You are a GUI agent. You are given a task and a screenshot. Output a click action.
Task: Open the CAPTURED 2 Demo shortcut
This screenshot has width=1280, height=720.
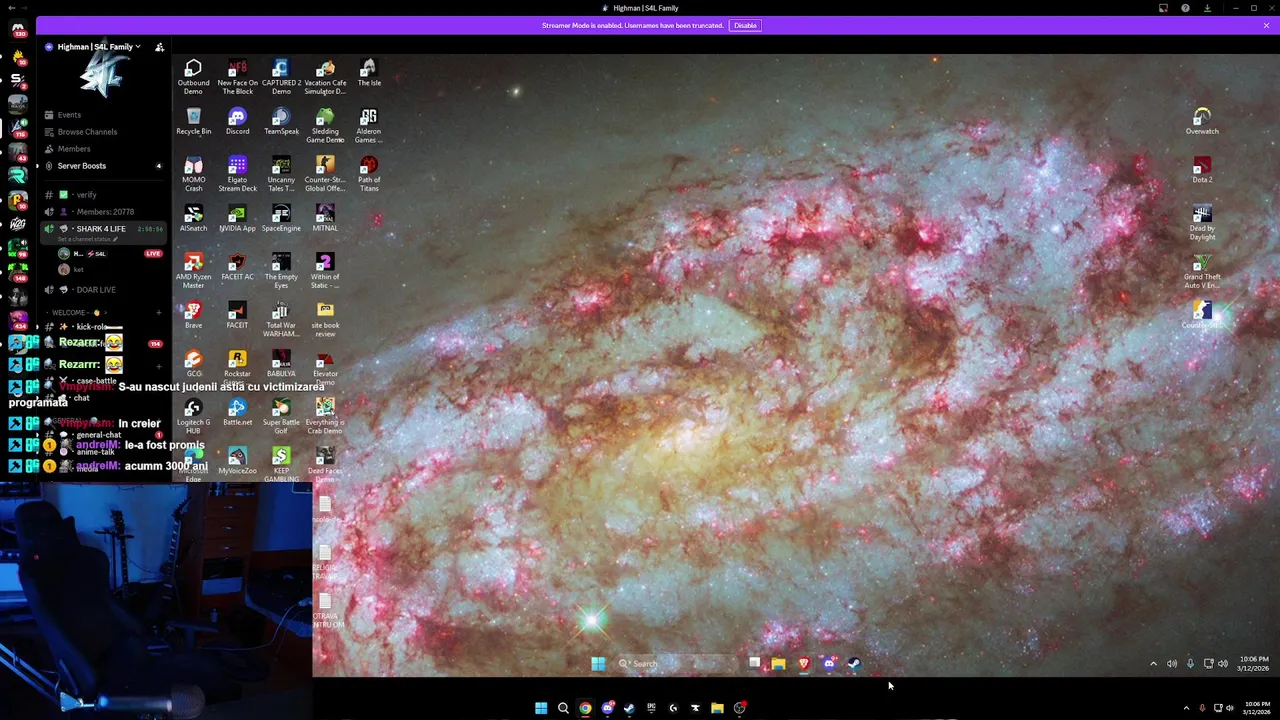(281, 77)
